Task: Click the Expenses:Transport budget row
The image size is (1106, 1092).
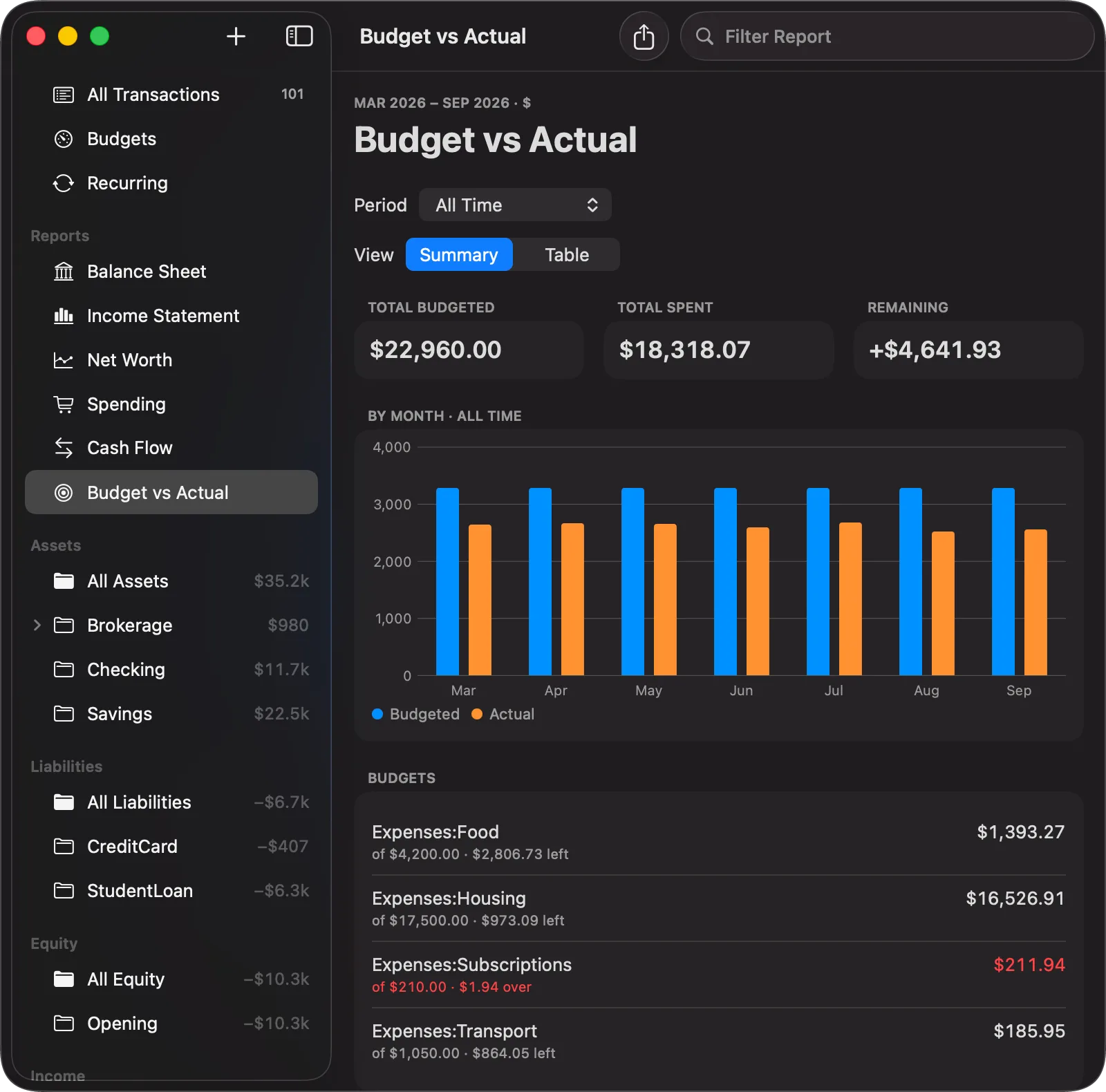Action: tap(718, 1042)
